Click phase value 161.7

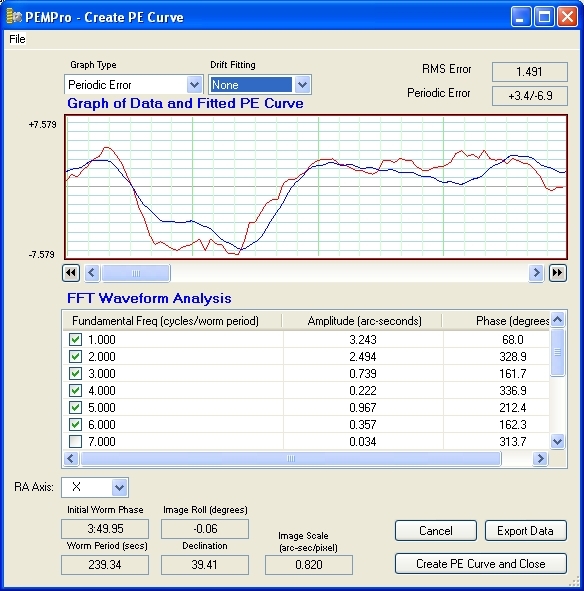coord(513,374)
